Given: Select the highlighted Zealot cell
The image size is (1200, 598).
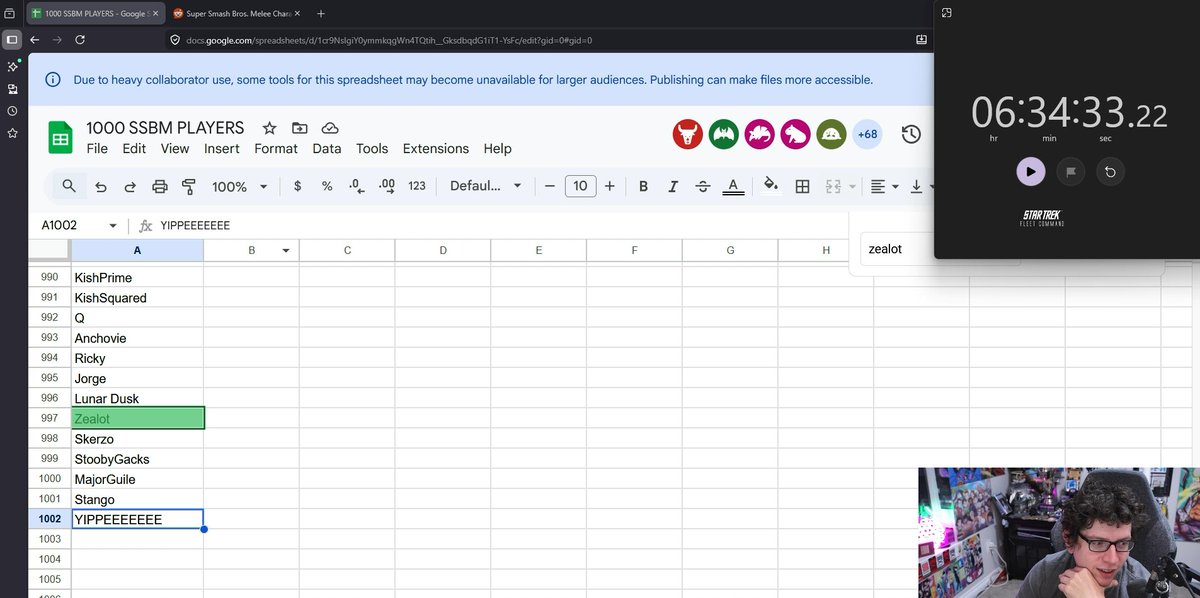Looking at the screenshot, I should [138, 418].
